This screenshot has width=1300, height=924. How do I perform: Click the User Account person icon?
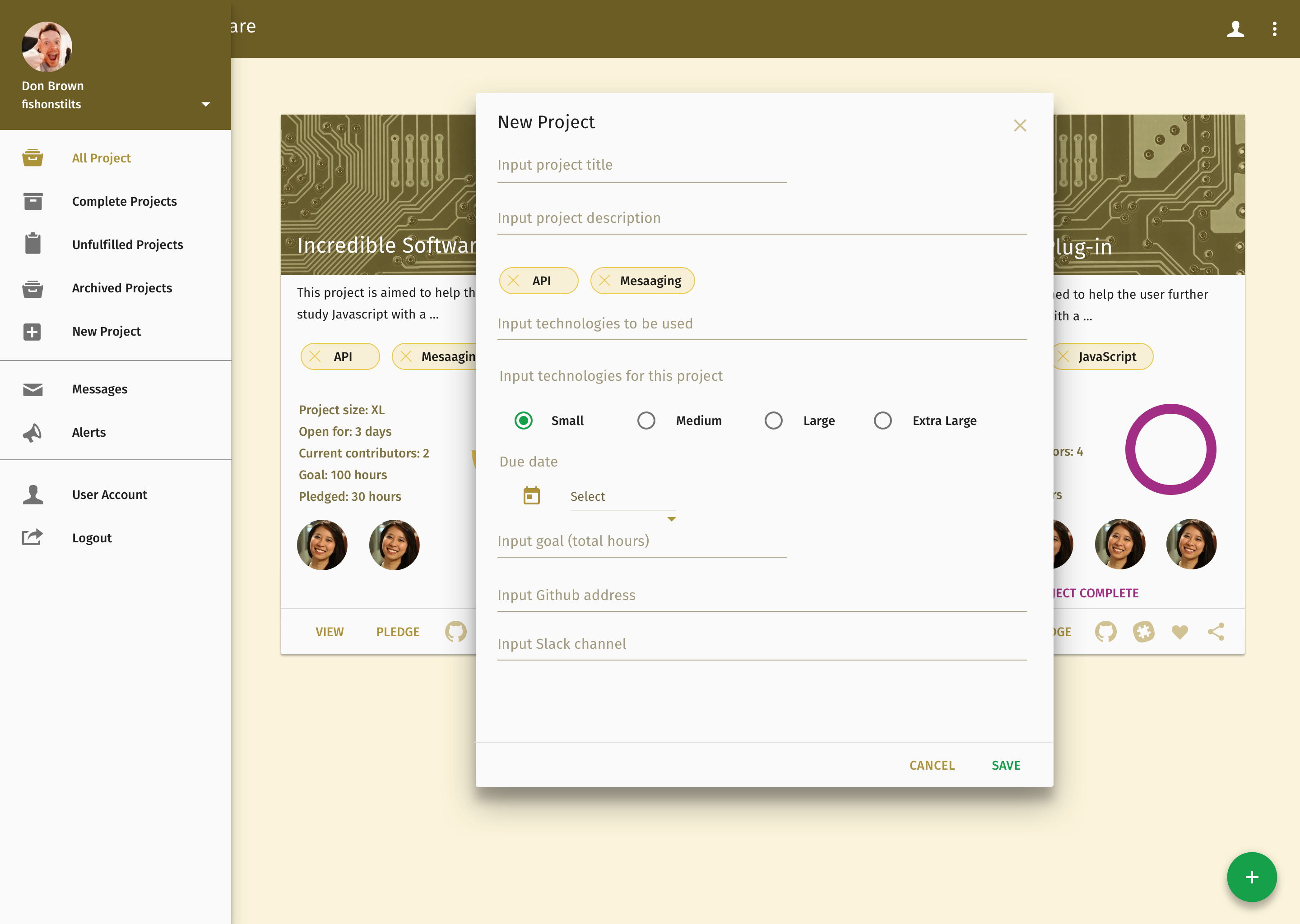[x=32, y=494]
